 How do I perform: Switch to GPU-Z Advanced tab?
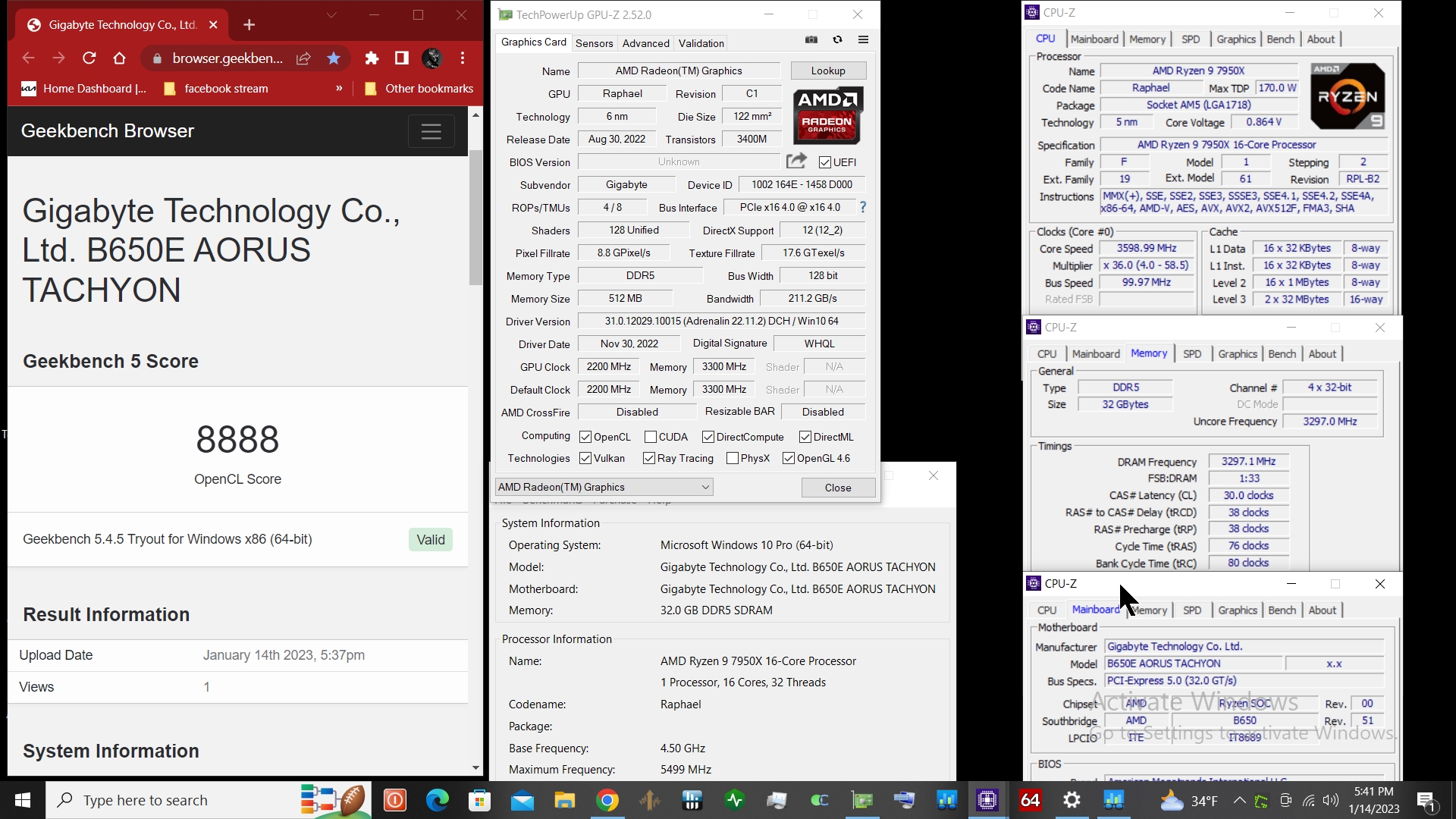(x=646, y=43)
